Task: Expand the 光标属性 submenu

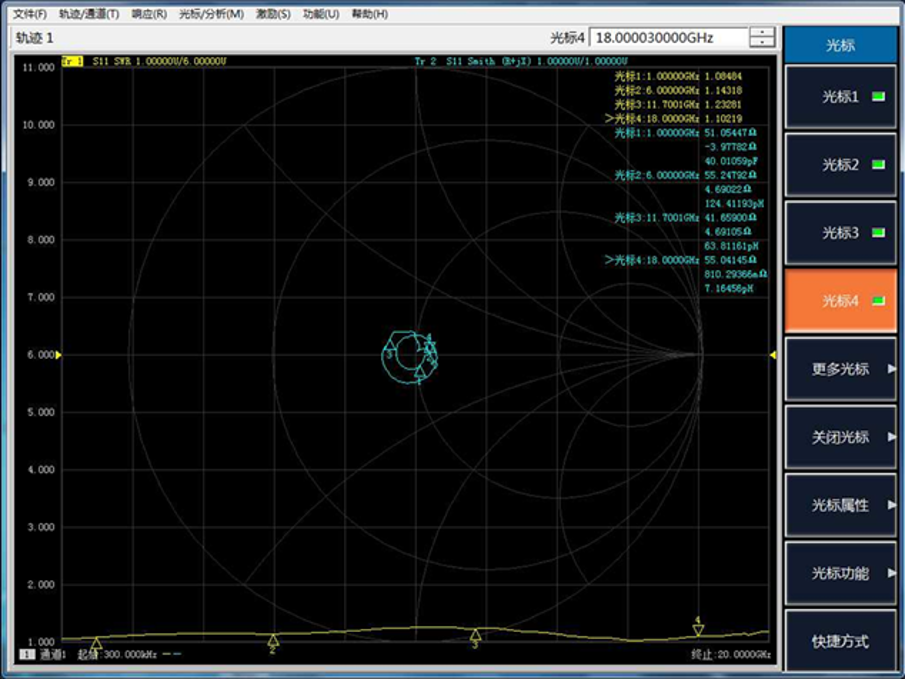Action: pos(840,505)
